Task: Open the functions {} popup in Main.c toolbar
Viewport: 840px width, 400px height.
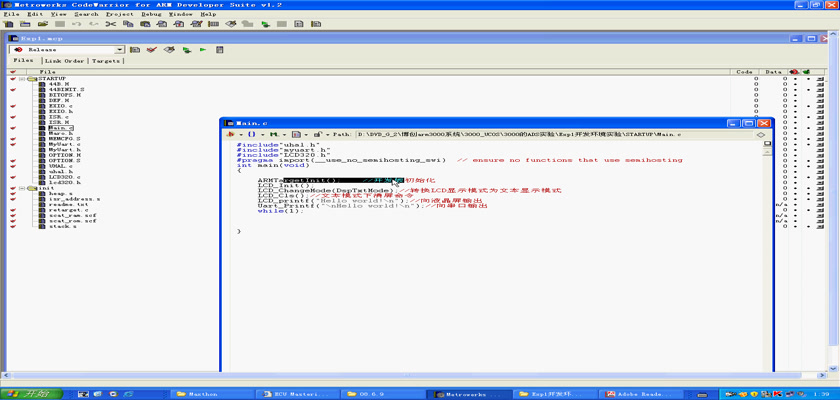Action: [254, 134]
